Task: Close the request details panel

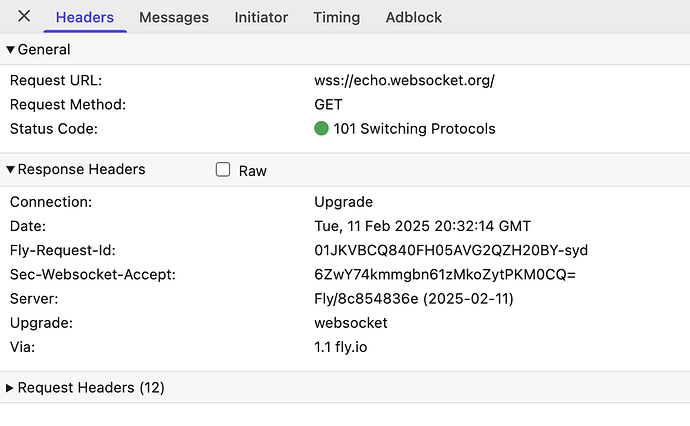Action: (24, 16)
